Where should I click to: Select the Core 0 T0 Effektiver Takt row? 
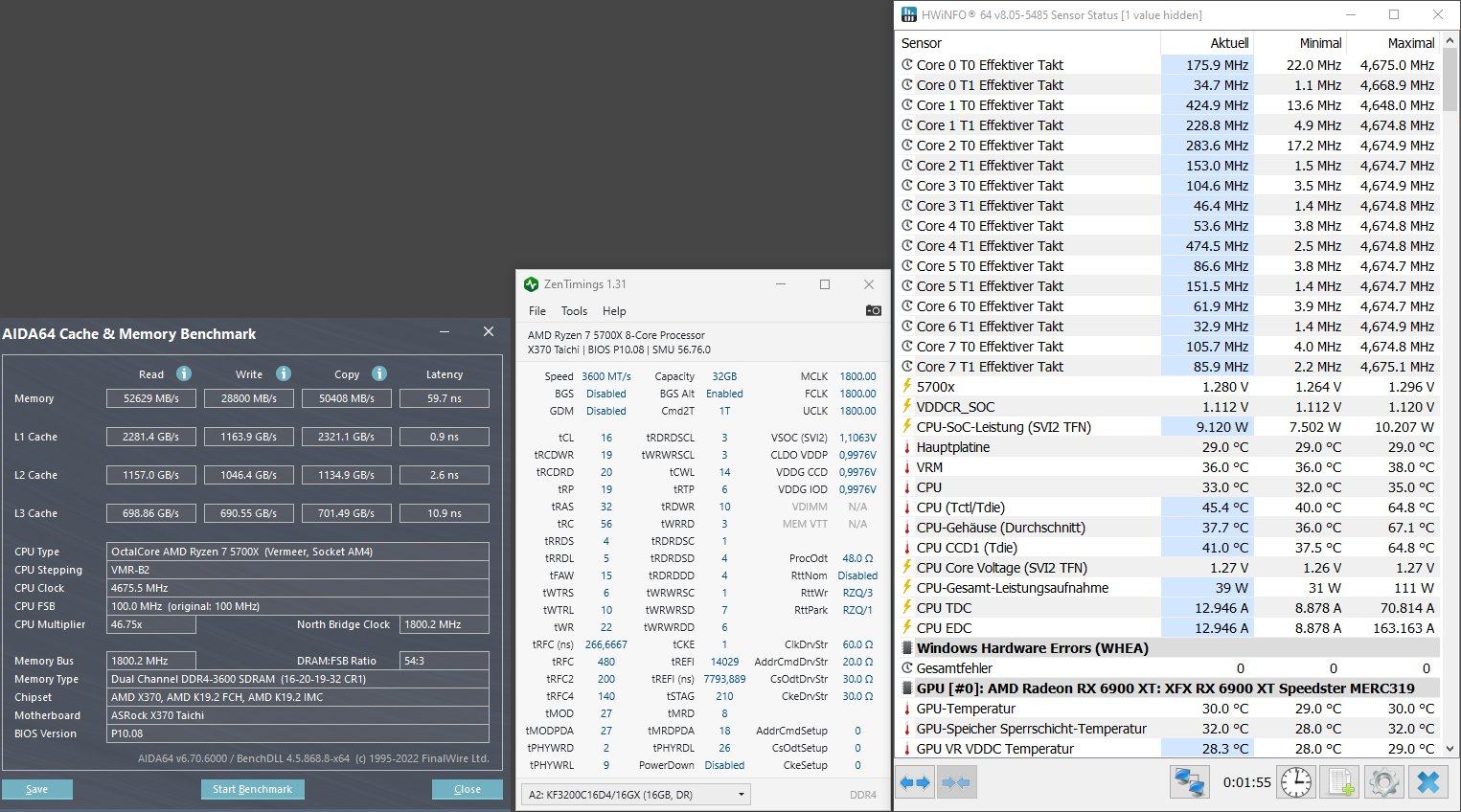1169,65
